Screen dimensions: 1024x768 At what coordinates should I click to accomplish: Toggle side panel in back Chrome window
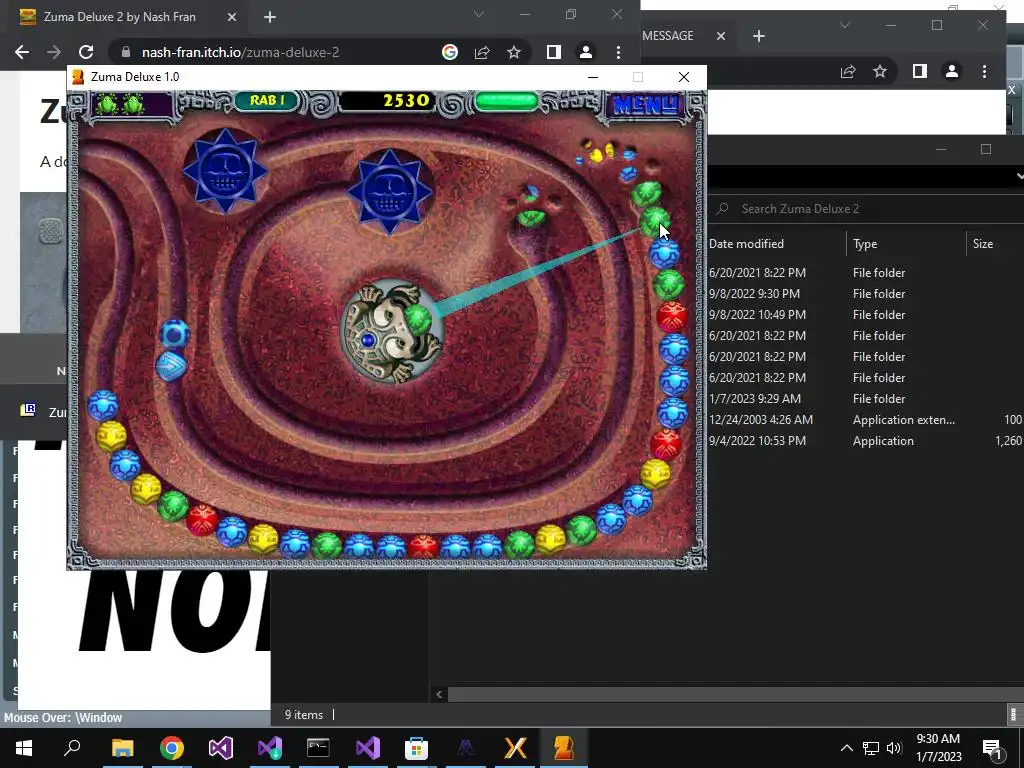(x=920, y=71)
